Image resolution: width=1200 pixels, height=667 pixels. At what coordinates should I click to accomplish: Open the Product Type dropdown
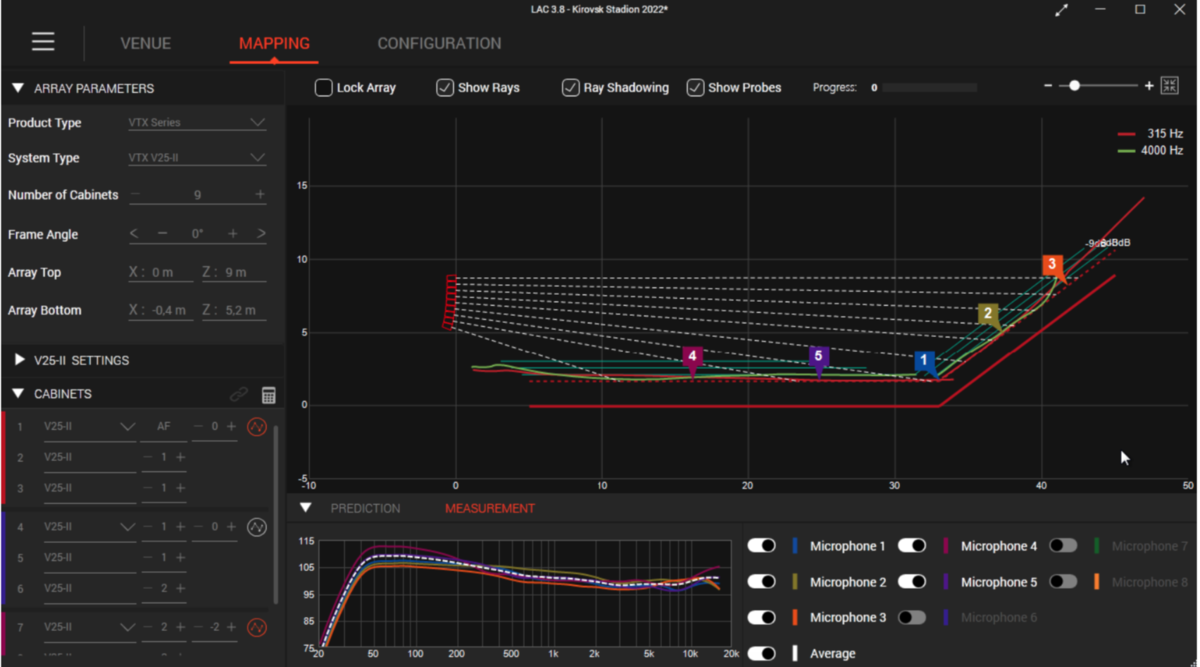(x=197, y=123)
